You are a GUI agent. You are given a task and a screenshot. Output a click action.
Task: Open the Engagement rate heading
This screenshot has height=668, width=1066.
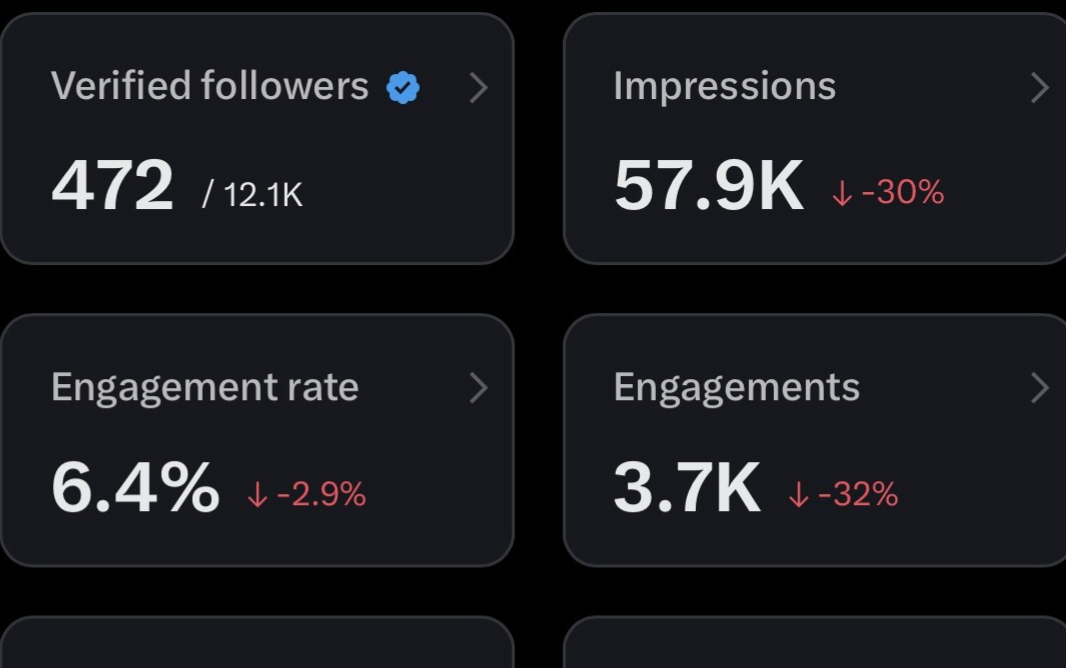[x=205, y=388]
